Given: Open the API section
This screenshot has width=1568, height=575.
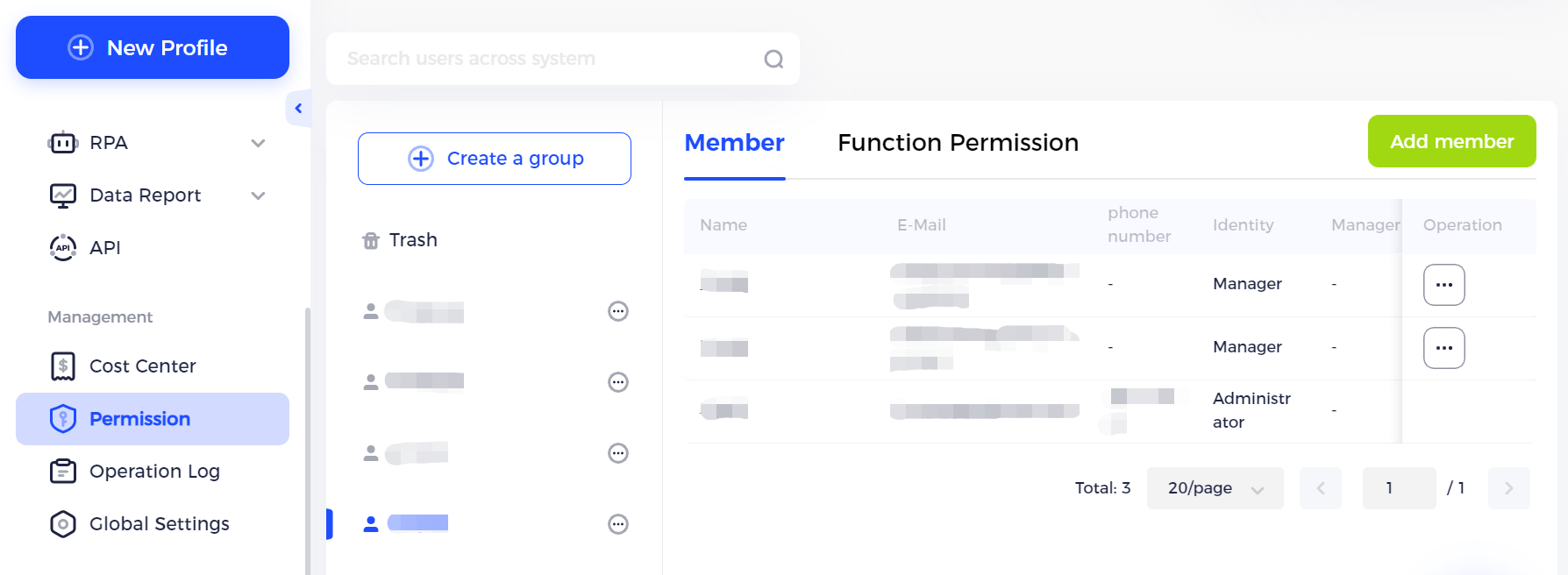Looking at the screenshot, I should 104,248.
